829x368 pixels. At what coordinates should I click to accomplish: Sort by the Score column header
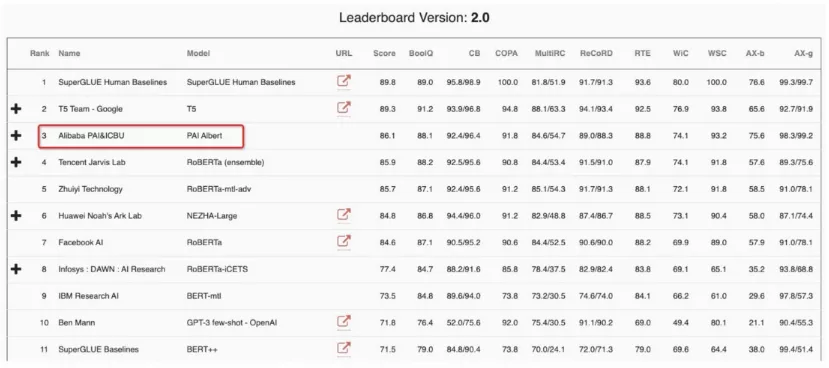[384, 53]
